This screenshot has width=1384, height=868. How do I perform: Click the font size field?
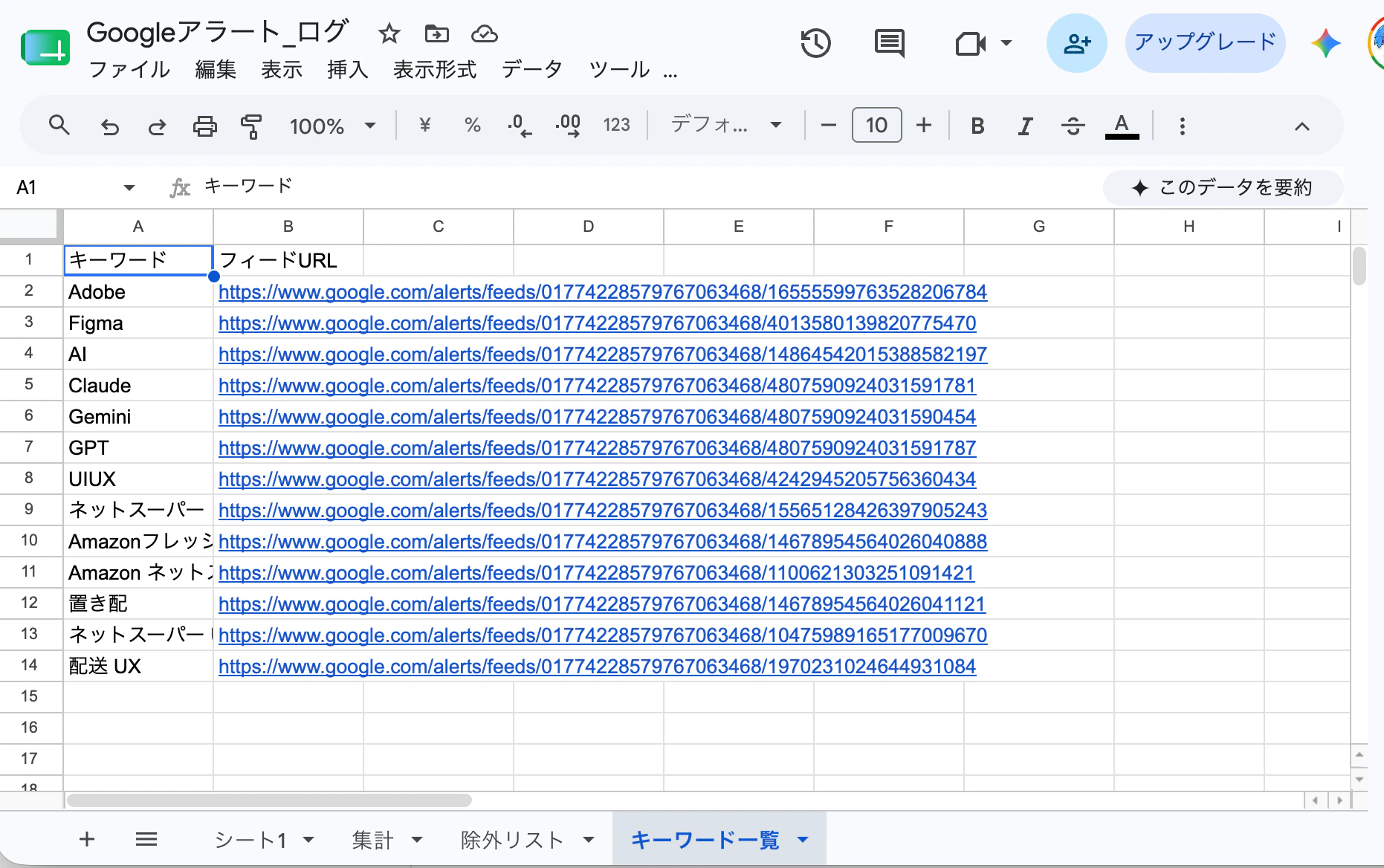coord(876,125)
